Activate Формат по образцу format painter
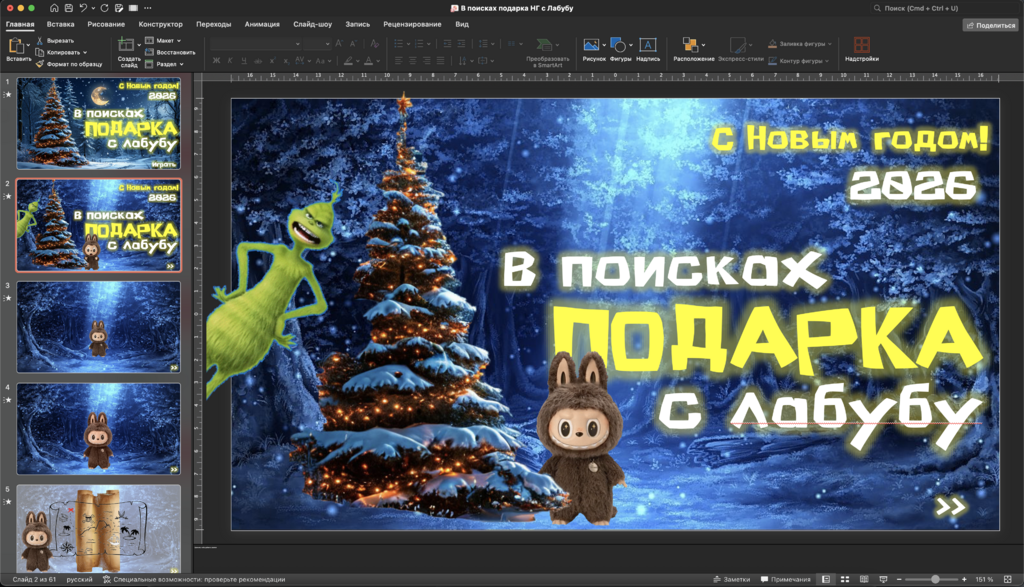Screen dimensions: 1024x587 click(x=69, y=64)
